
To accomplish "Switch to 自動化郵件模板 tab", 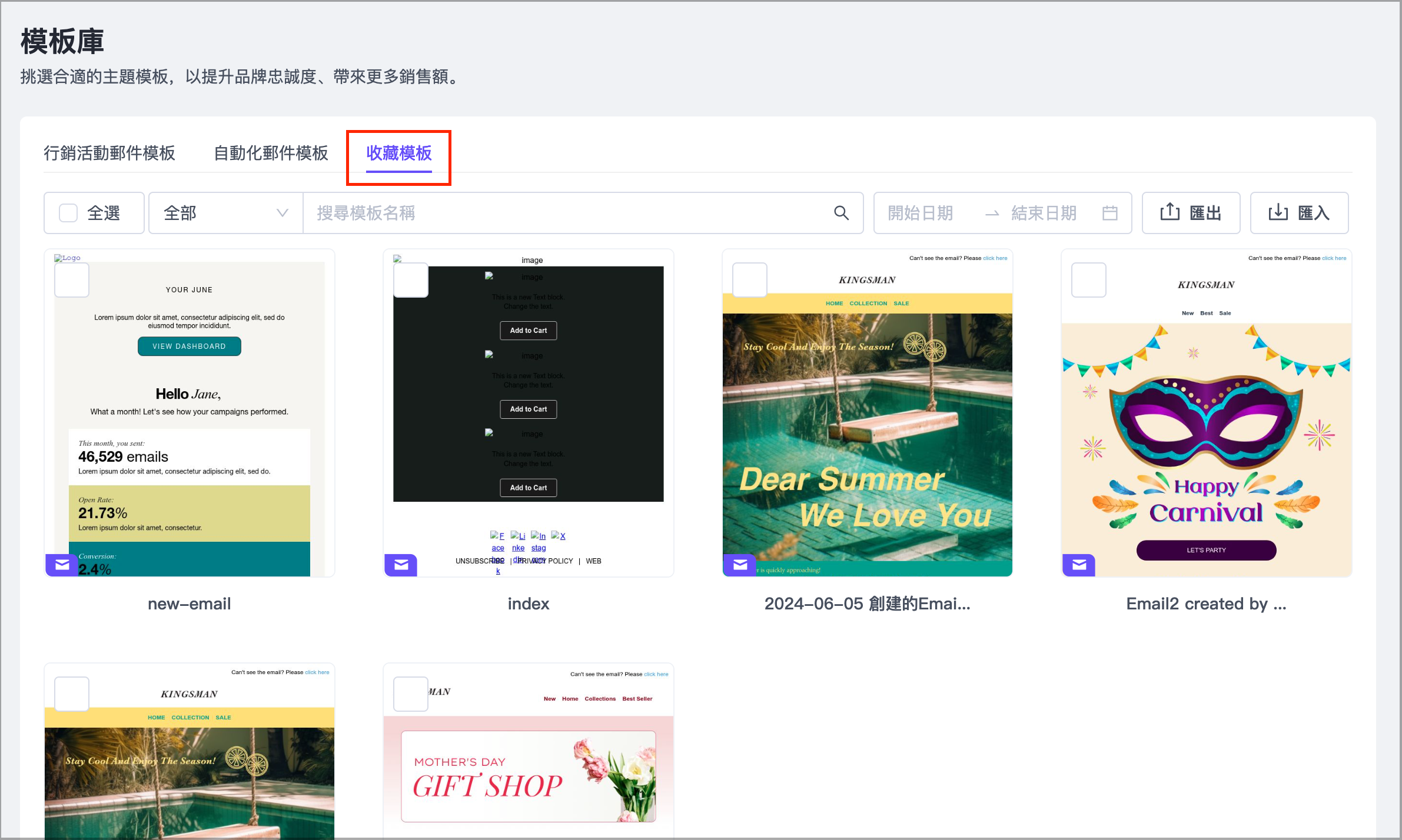I will pyautogui.click(x=271, y=153).
